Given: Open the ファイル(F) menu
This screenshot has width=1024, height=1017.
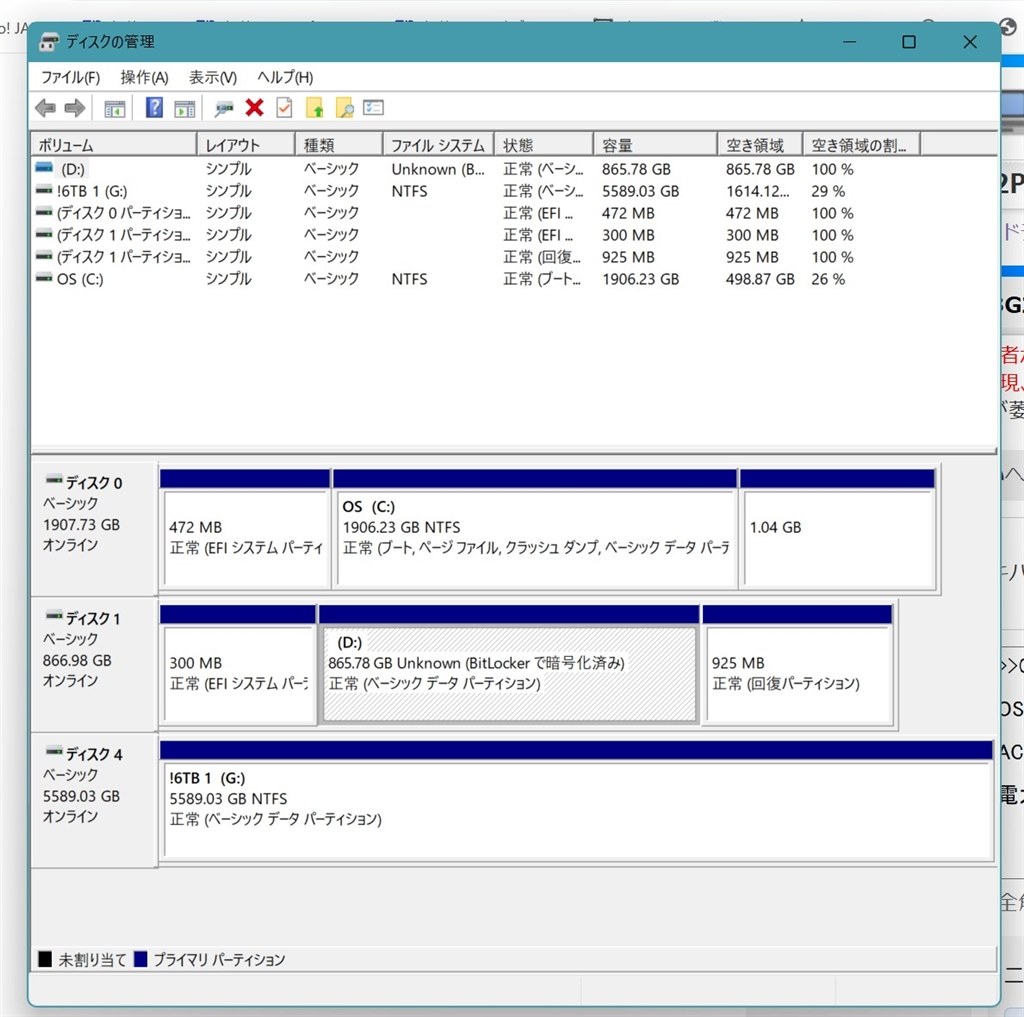Looking at the screenshot, I should [71, 78].
